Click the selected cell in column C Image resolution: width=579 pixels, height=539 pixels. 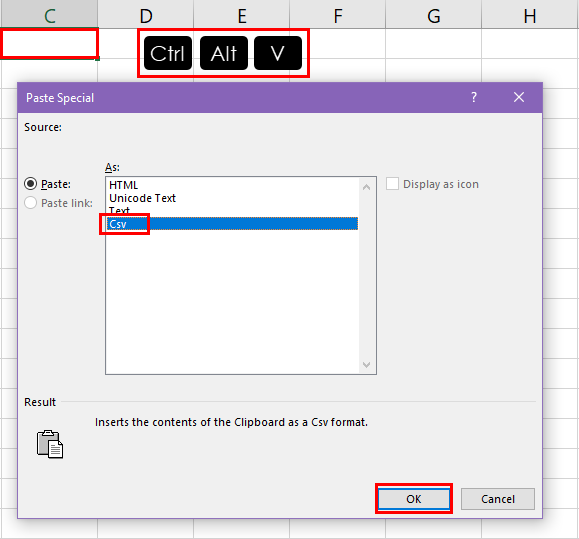(x=49, y=44)
